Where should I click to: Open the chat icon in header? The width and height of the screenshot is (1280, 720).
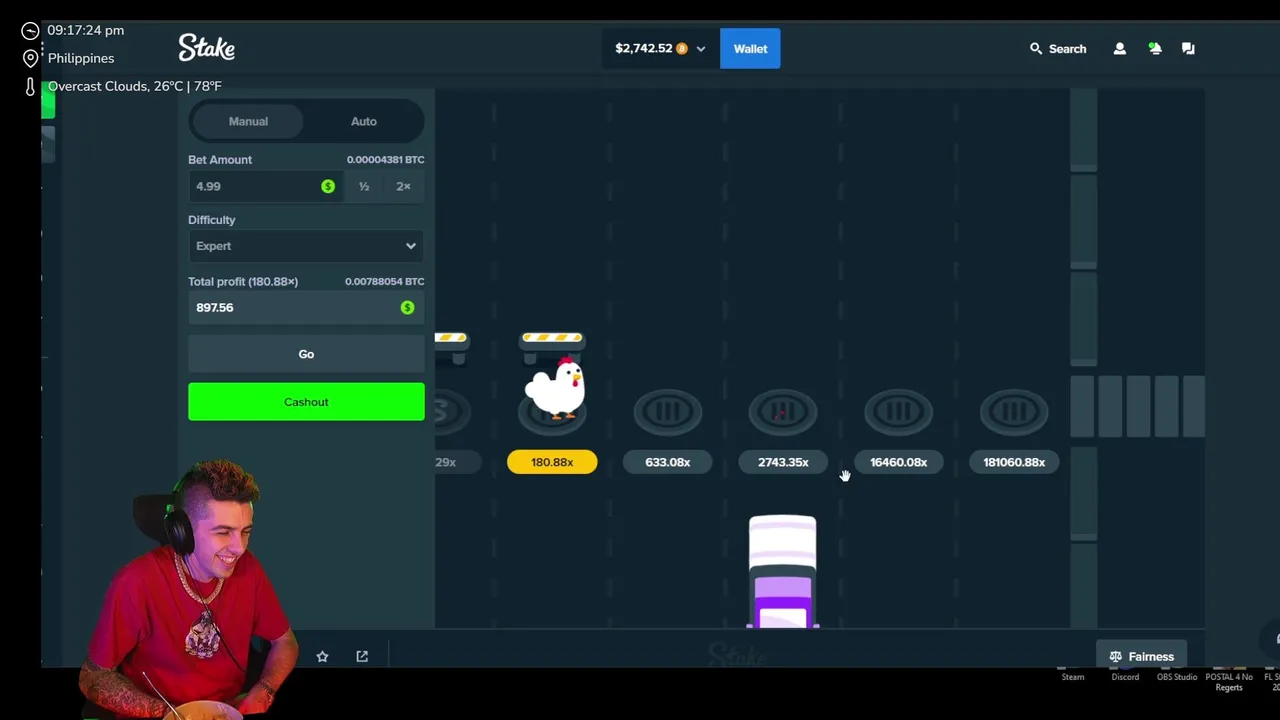point(1188,48)
